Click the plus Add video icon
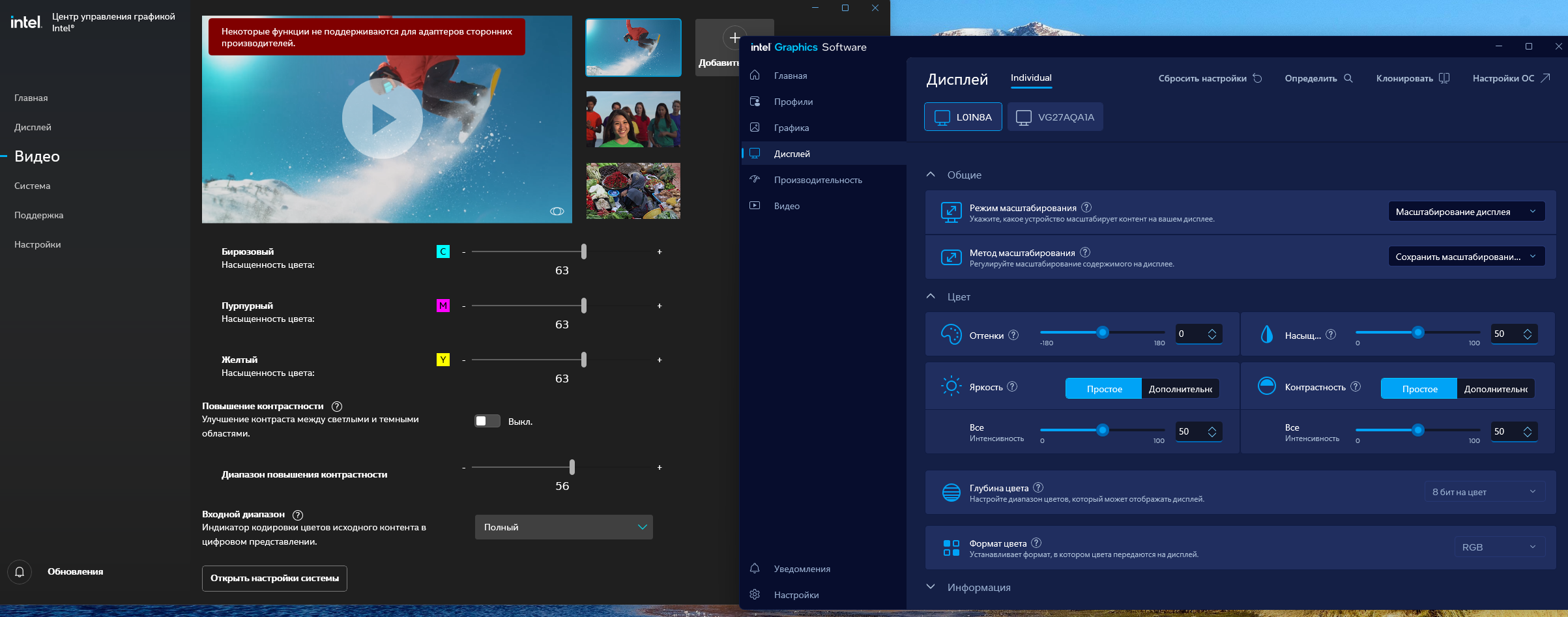This screenshot has width=1568, height=617. pos(734,38)
